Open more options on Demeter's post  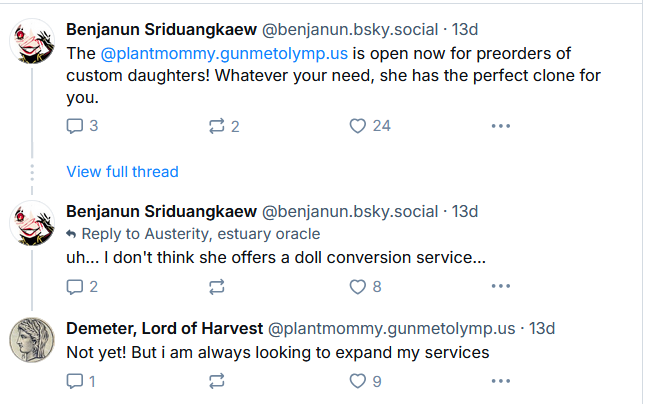tap(500, 381)
